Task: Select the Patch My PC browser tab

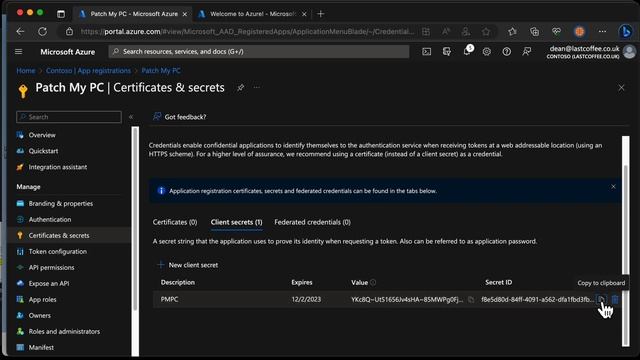Action: tap(133, 14)
